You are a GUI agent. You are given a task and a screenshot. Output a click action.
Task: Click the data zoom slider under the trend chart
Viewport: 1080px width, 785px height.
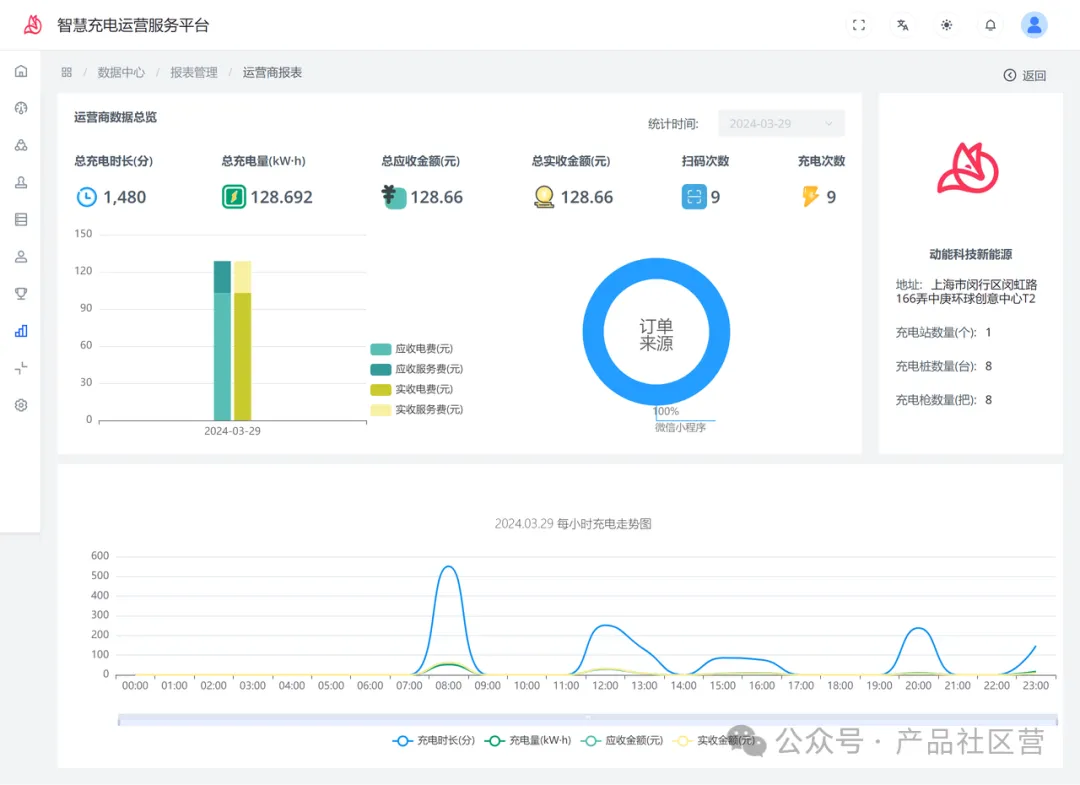[x=586, y=719]
